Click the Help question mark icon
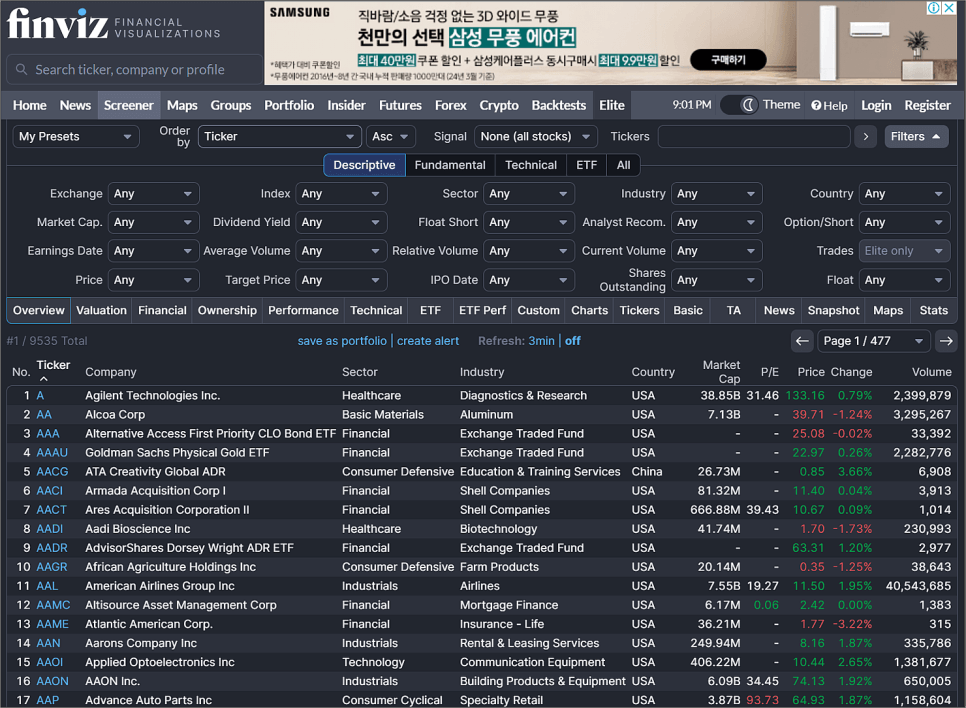Viewport: 966px width, 708px height. tap(816, 105)
